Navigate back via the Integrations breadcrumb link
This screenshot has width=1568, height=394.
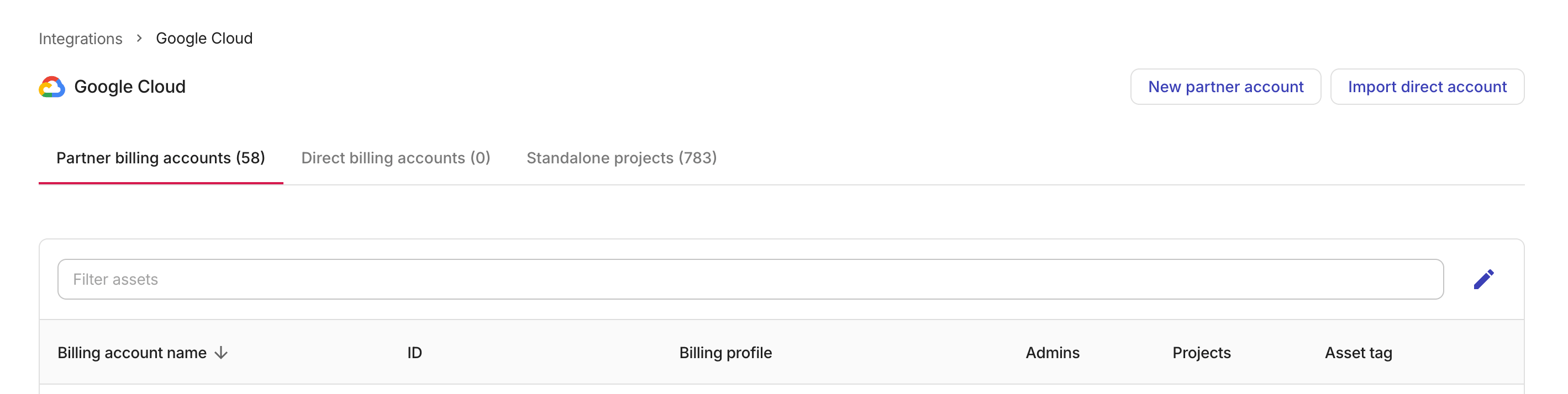tap(80, 38)
